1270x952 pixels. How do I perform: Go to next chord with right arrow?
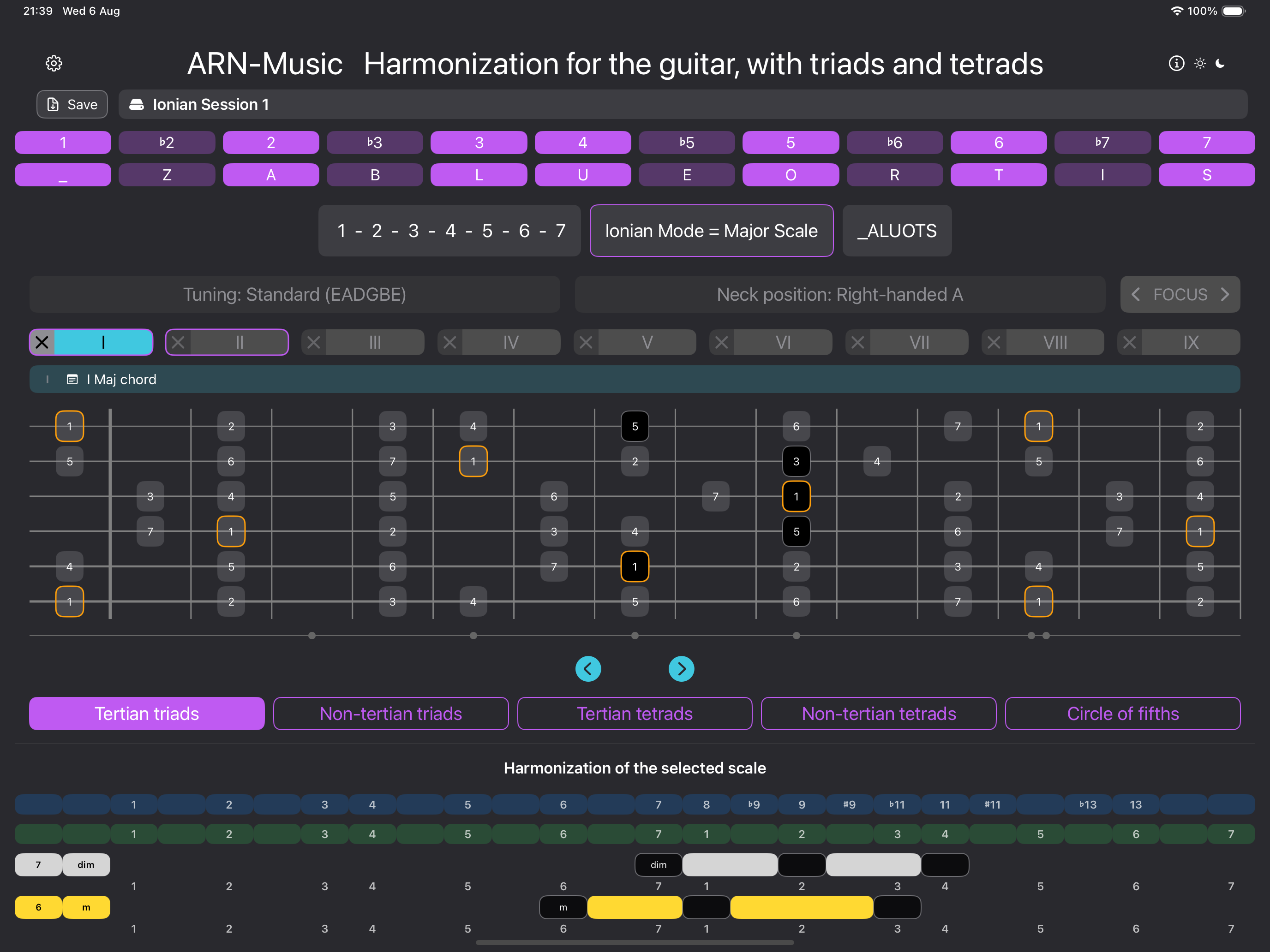pos(682,668)
